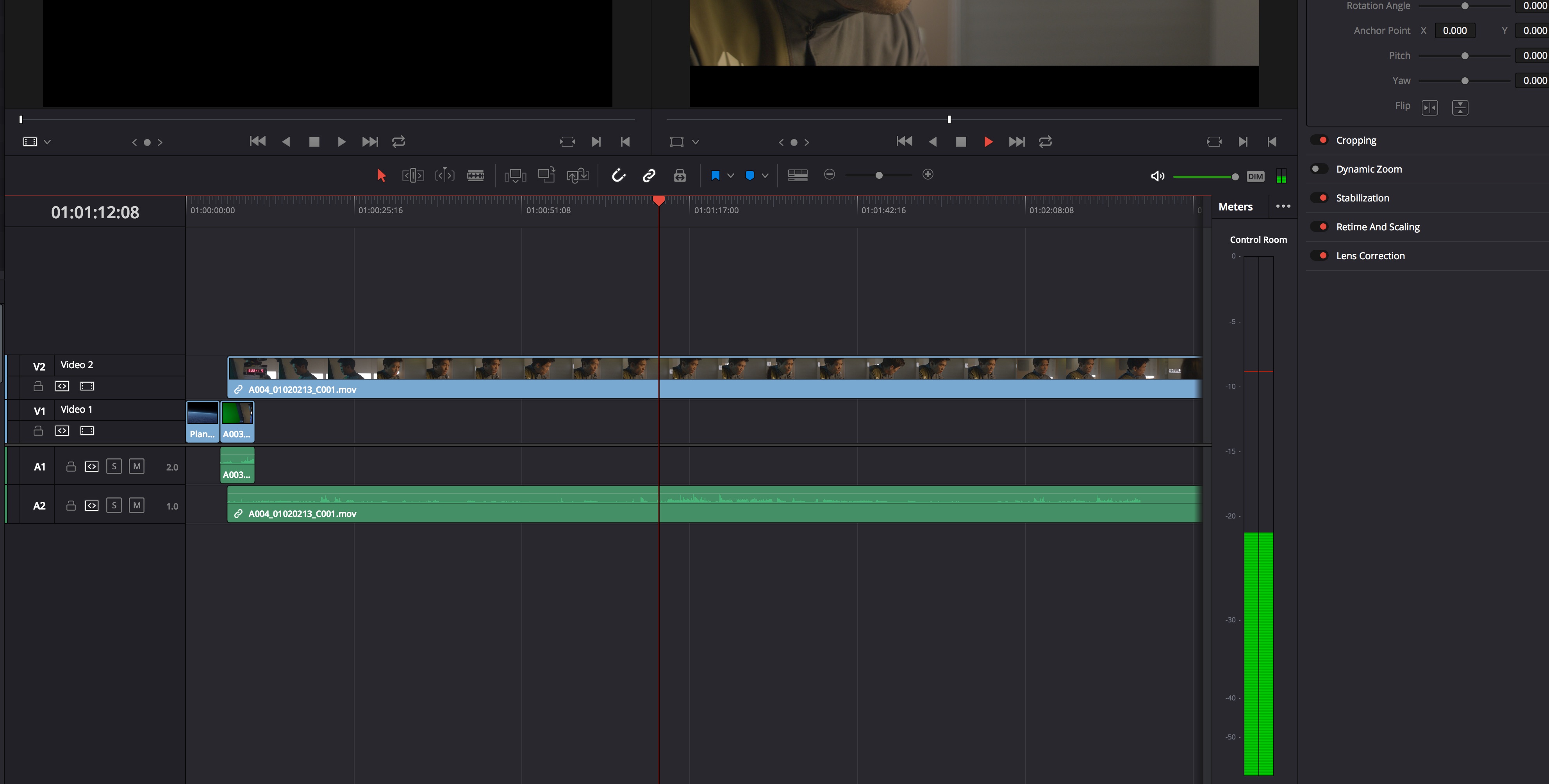Toggle loop in source viewer
Image resolution: width=1549 pixels, height=784 pixels.
[399, 142]
